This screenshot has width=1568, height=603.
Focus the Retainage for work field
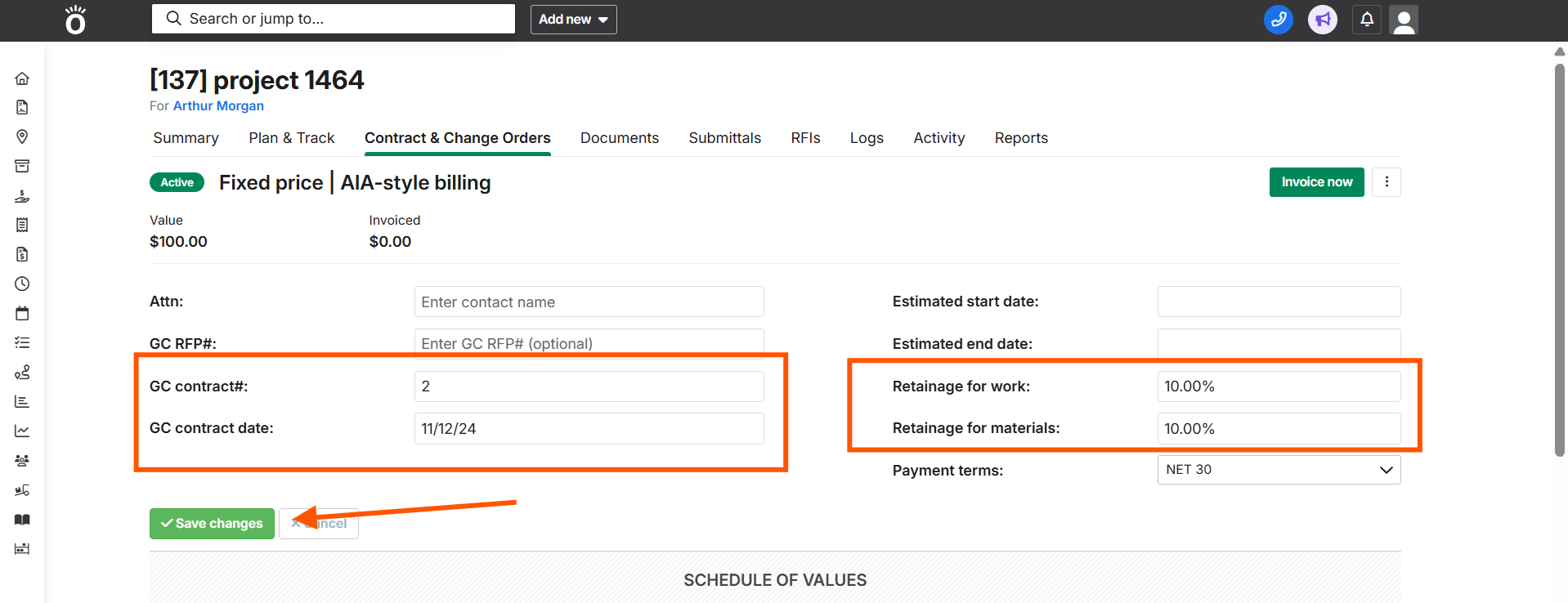pyautogui.click(x=1279, y=386)
